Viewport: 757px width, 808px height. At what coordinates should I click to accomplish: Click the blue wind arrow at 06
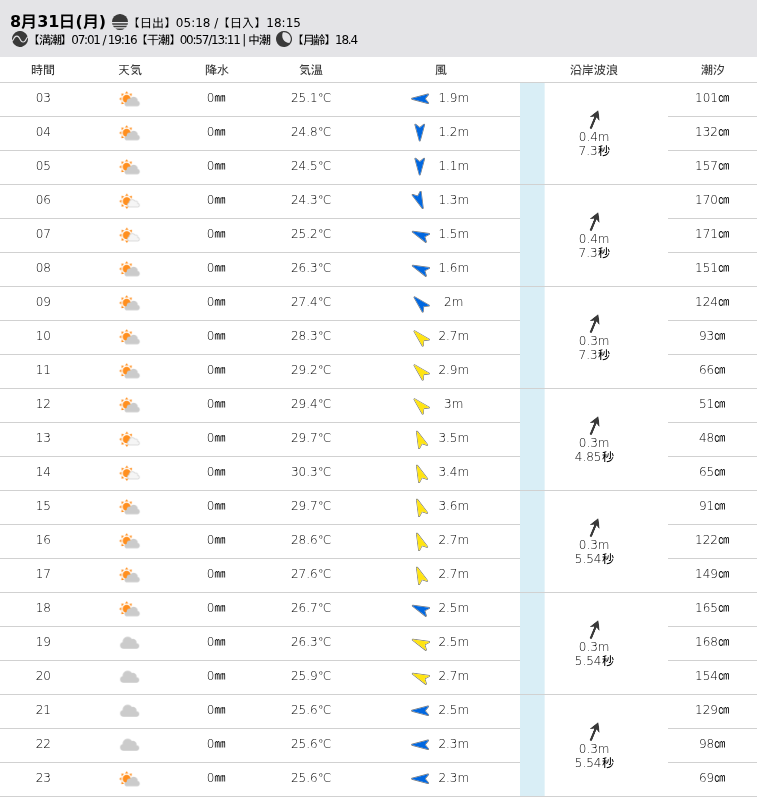coord(418,199)
